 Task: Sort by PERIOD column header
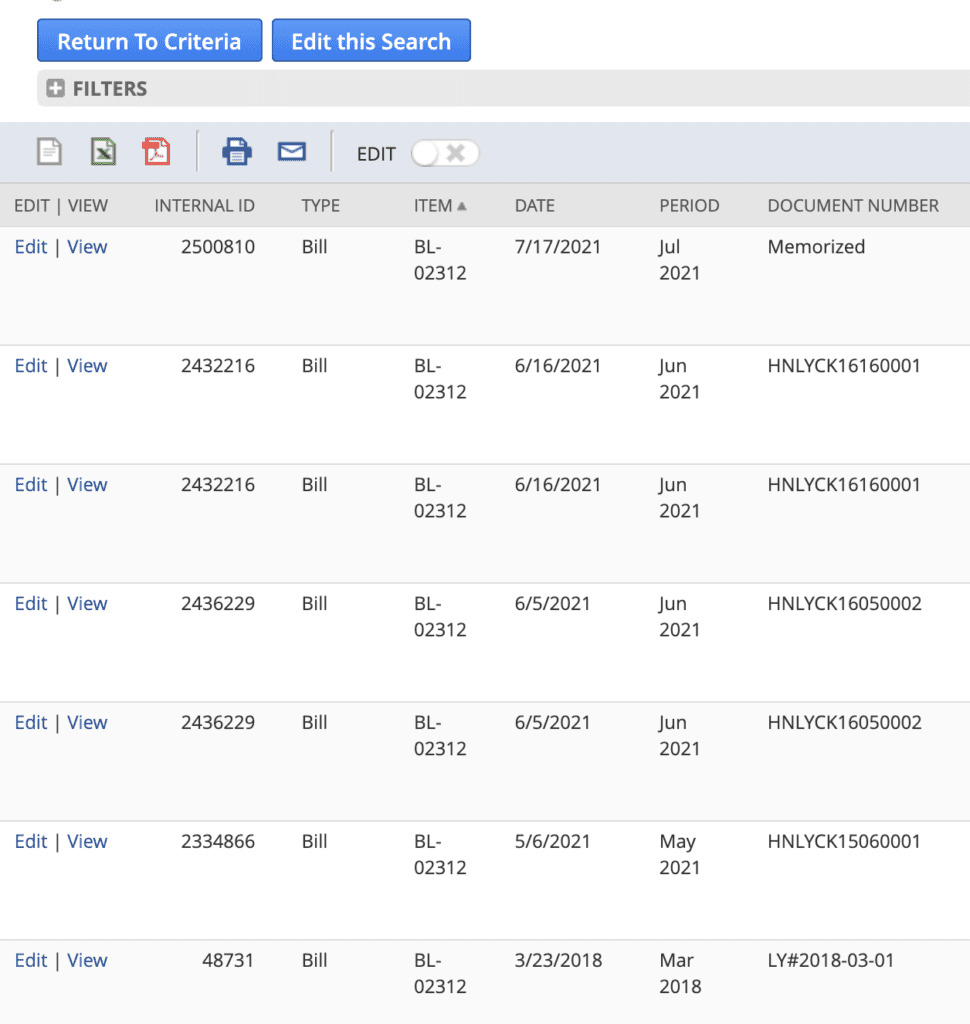point(689,206)
